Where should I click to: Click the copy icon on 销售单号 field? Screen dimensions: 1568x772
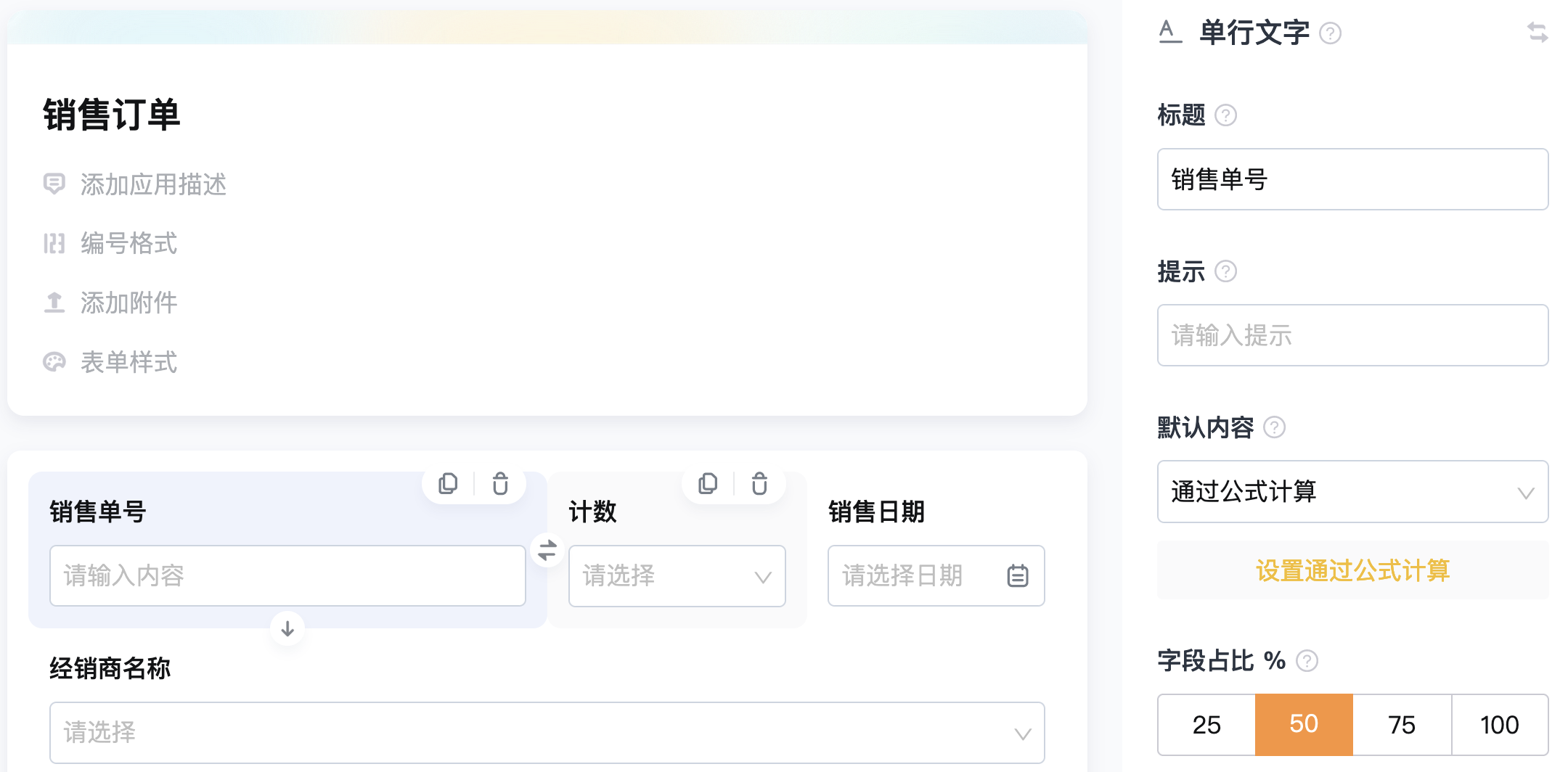click(448, 483)
